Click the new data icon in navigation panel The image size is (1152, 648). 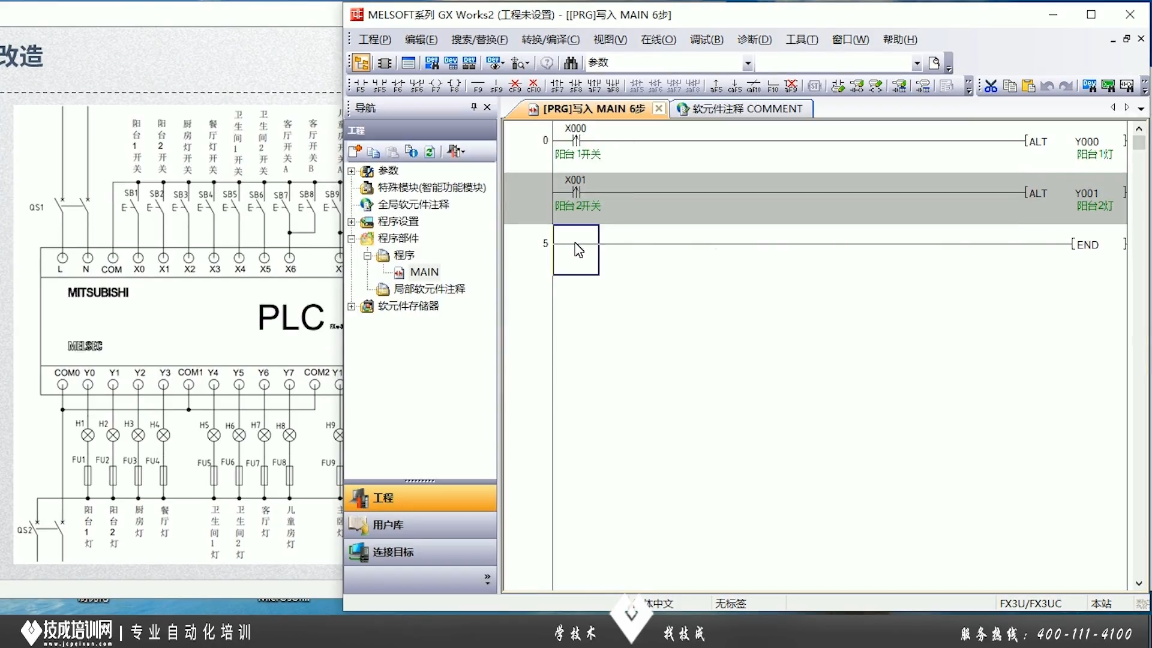click(355, 152)
